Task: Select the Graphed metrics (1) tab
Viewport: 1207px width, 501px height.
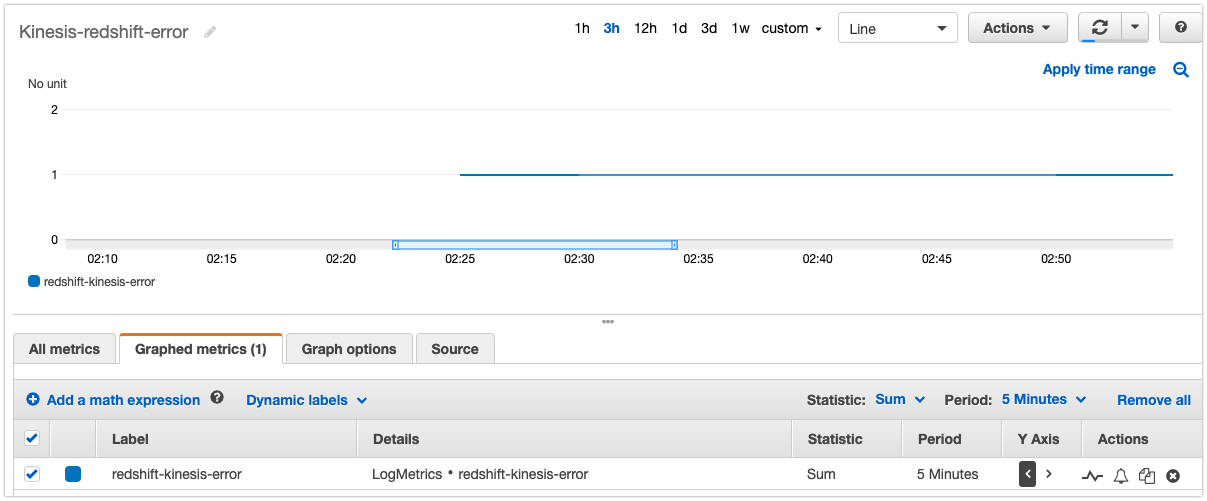Action: coord(201,349)
